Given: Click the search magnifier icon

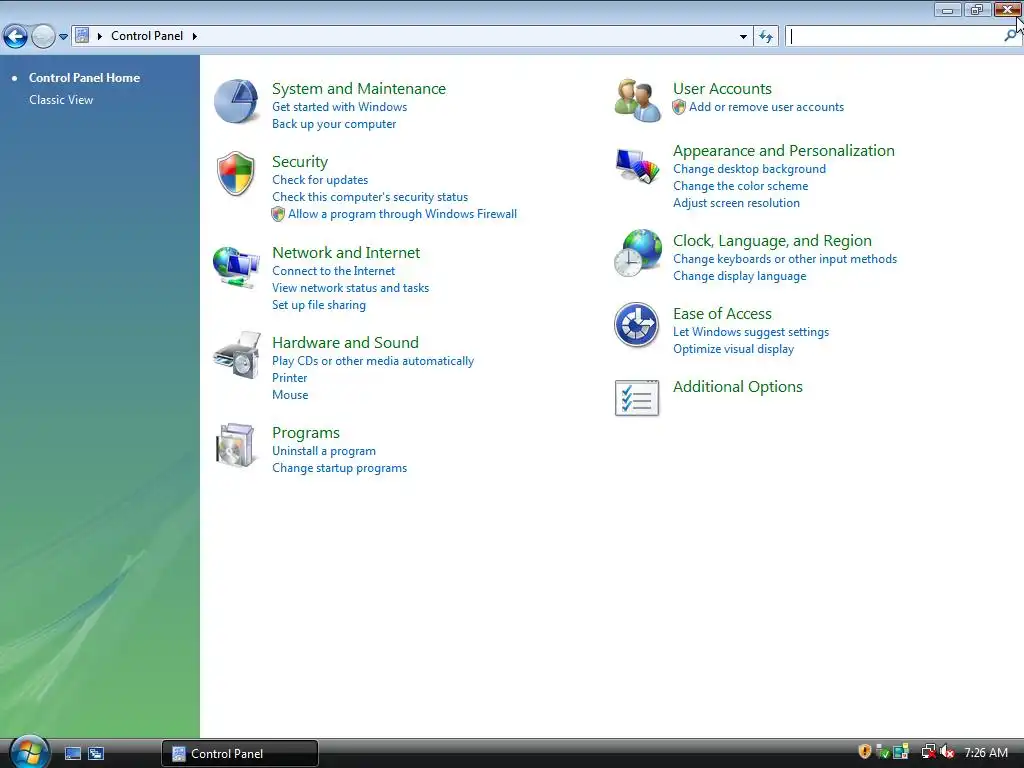Looking at the screenshot, I should (x=1010, y=36).
